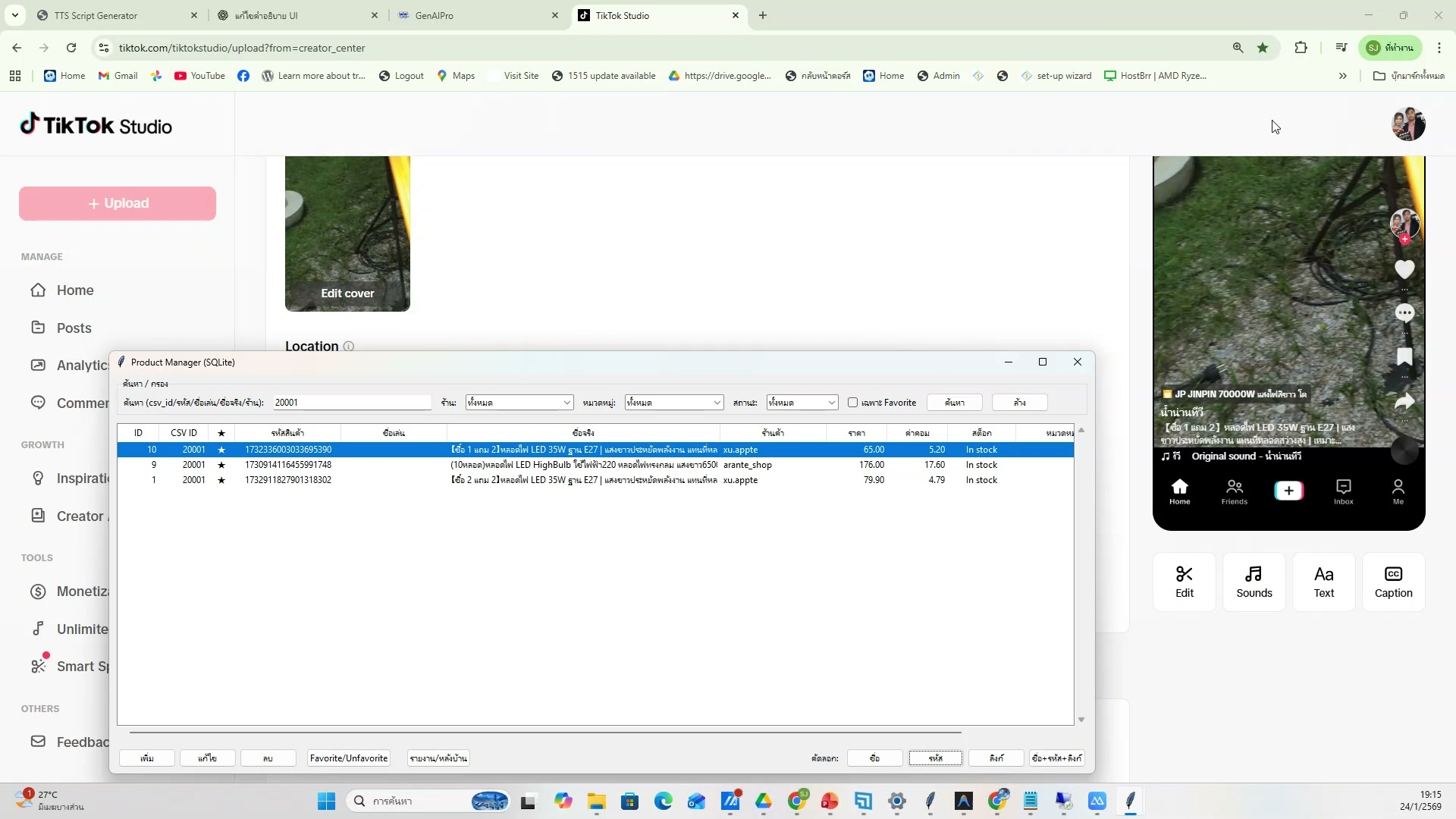Expand the shop filter dropdown
The image size is (1456, 819).
coord(566,403)
